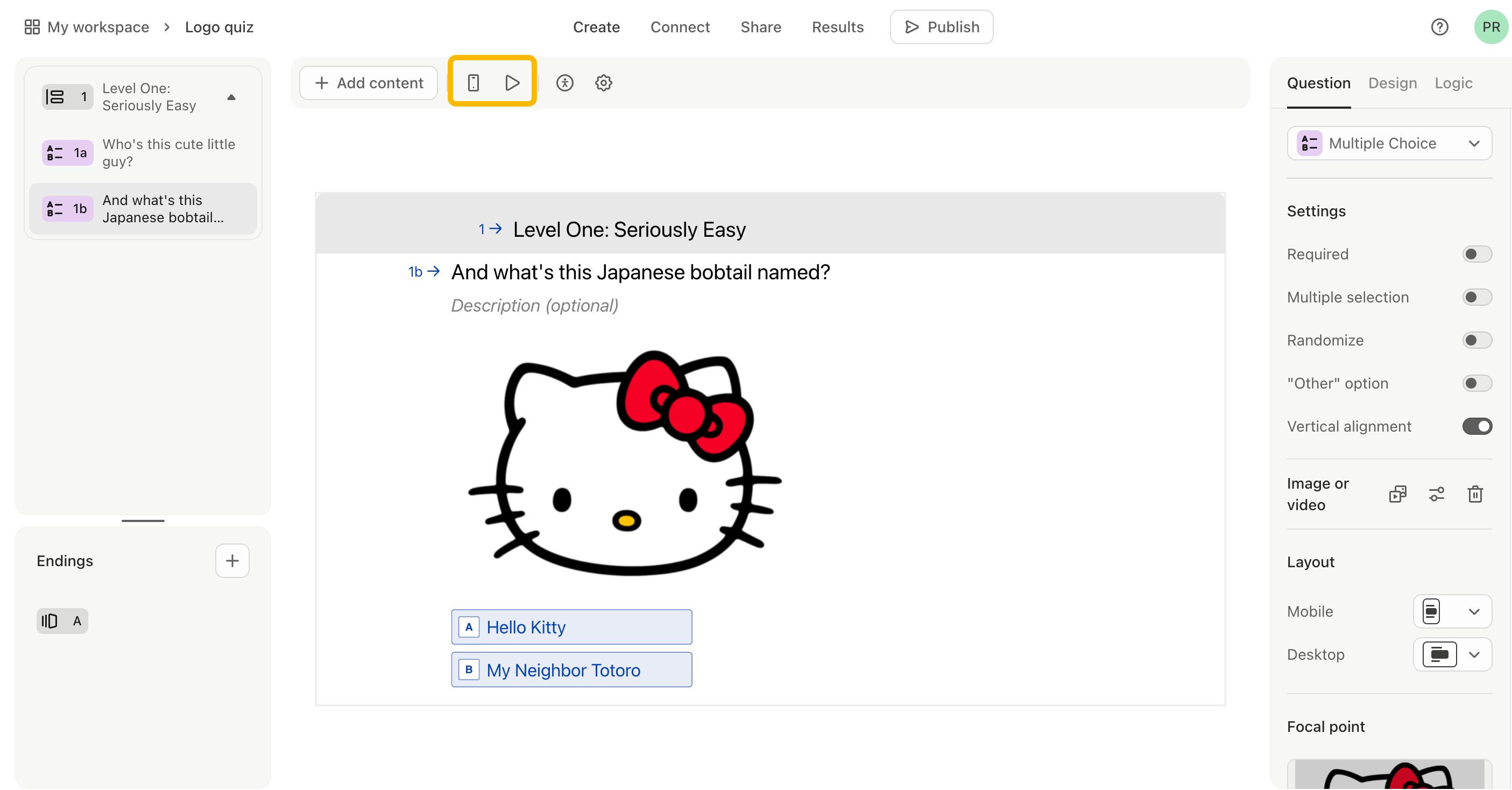Delete the image with trash icon
Image resolution: width=1512 pixels, height=790 pixels.
tap(1475, 494)
